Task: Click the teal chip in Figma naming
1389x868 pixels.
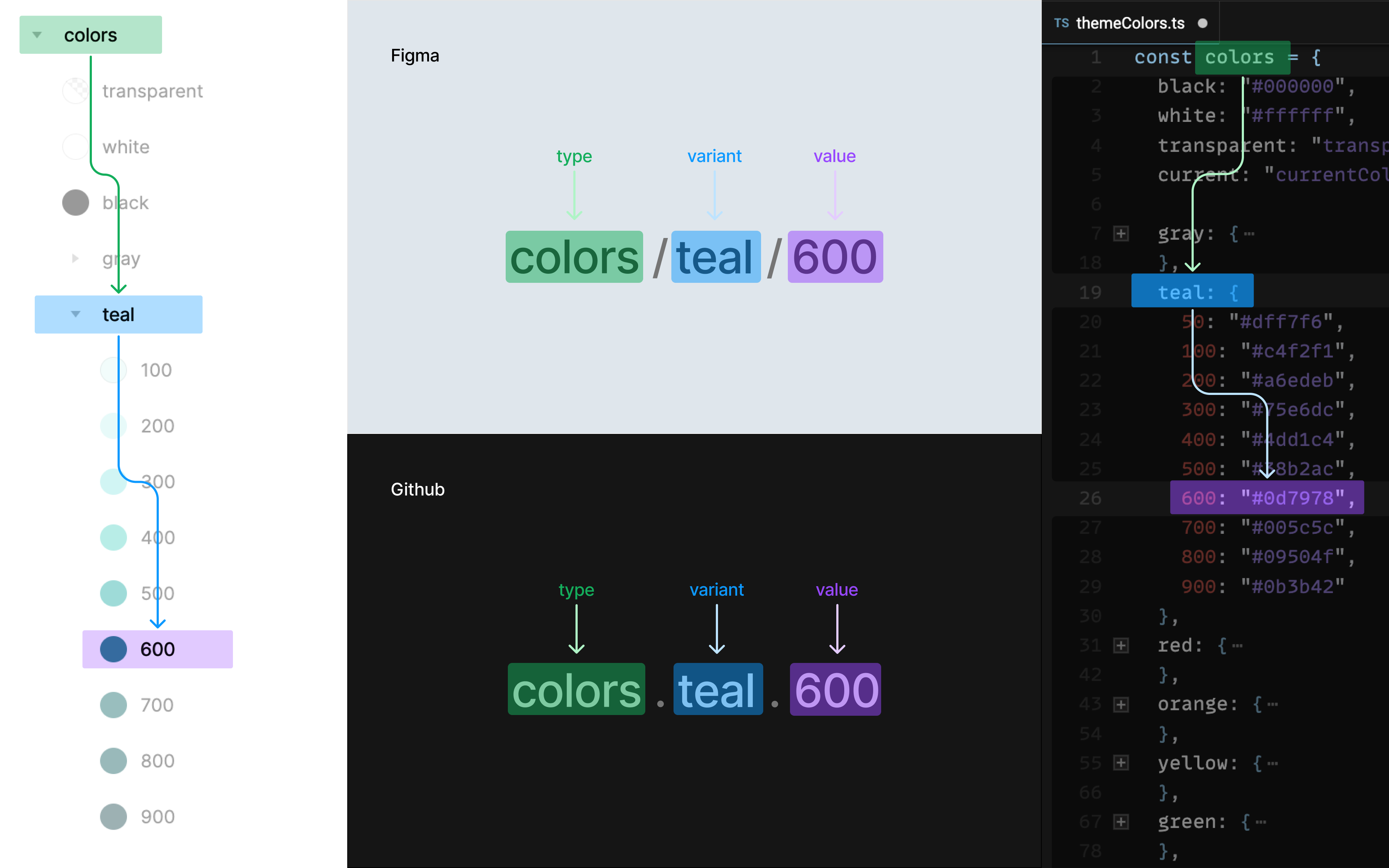Action: (715, 257)
